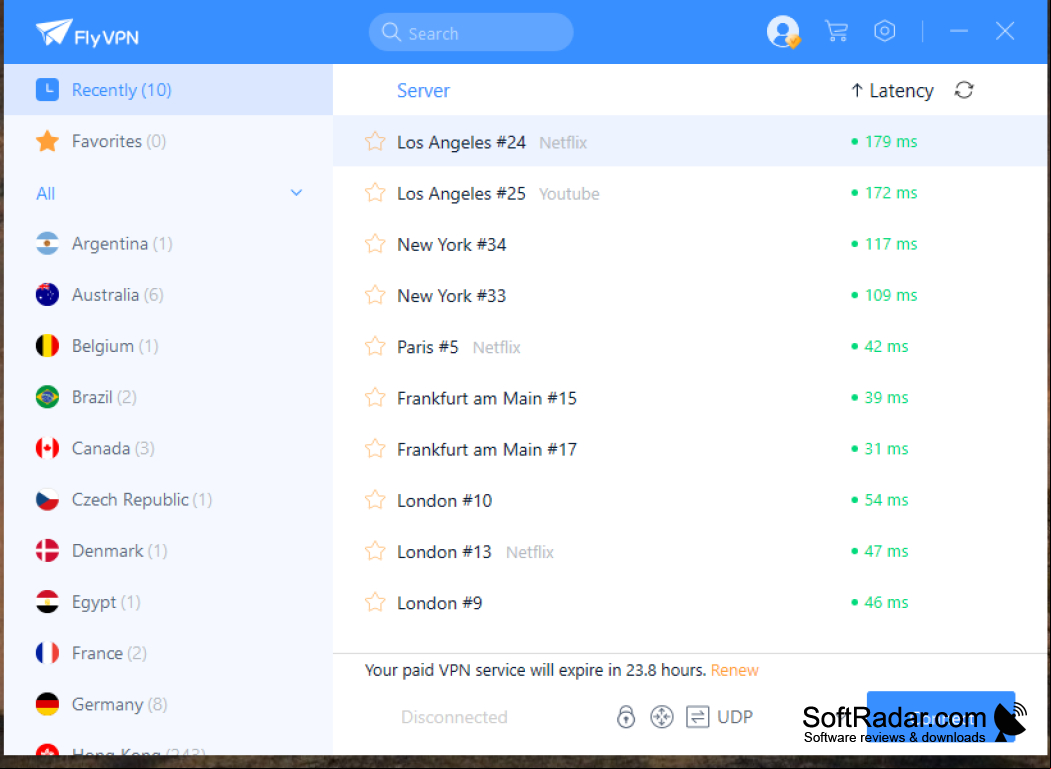The image size is (1051, 769).
Task: Click the lock icon in status bar
Action: click(x=626, y=717)
